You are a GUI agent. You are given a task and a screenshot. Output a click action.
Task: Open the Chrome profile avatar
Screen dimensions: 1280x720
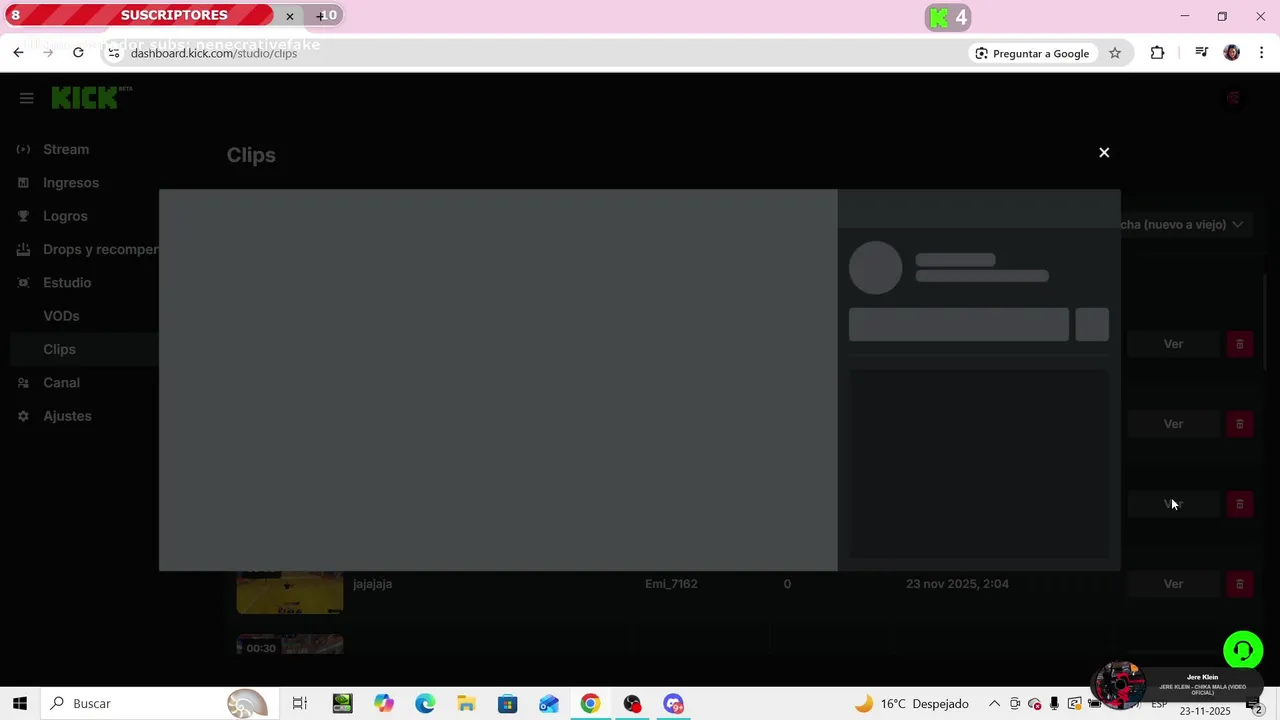pos(1232,53)
